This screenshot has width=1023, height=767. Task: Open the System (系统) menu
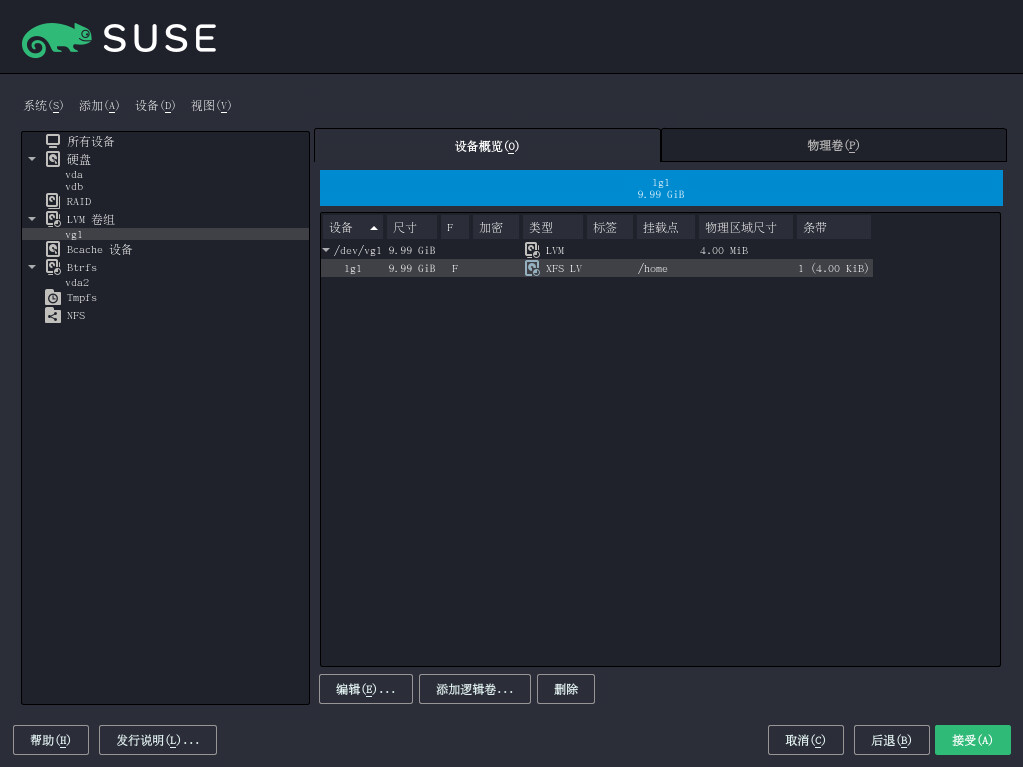tap(43, 106)
